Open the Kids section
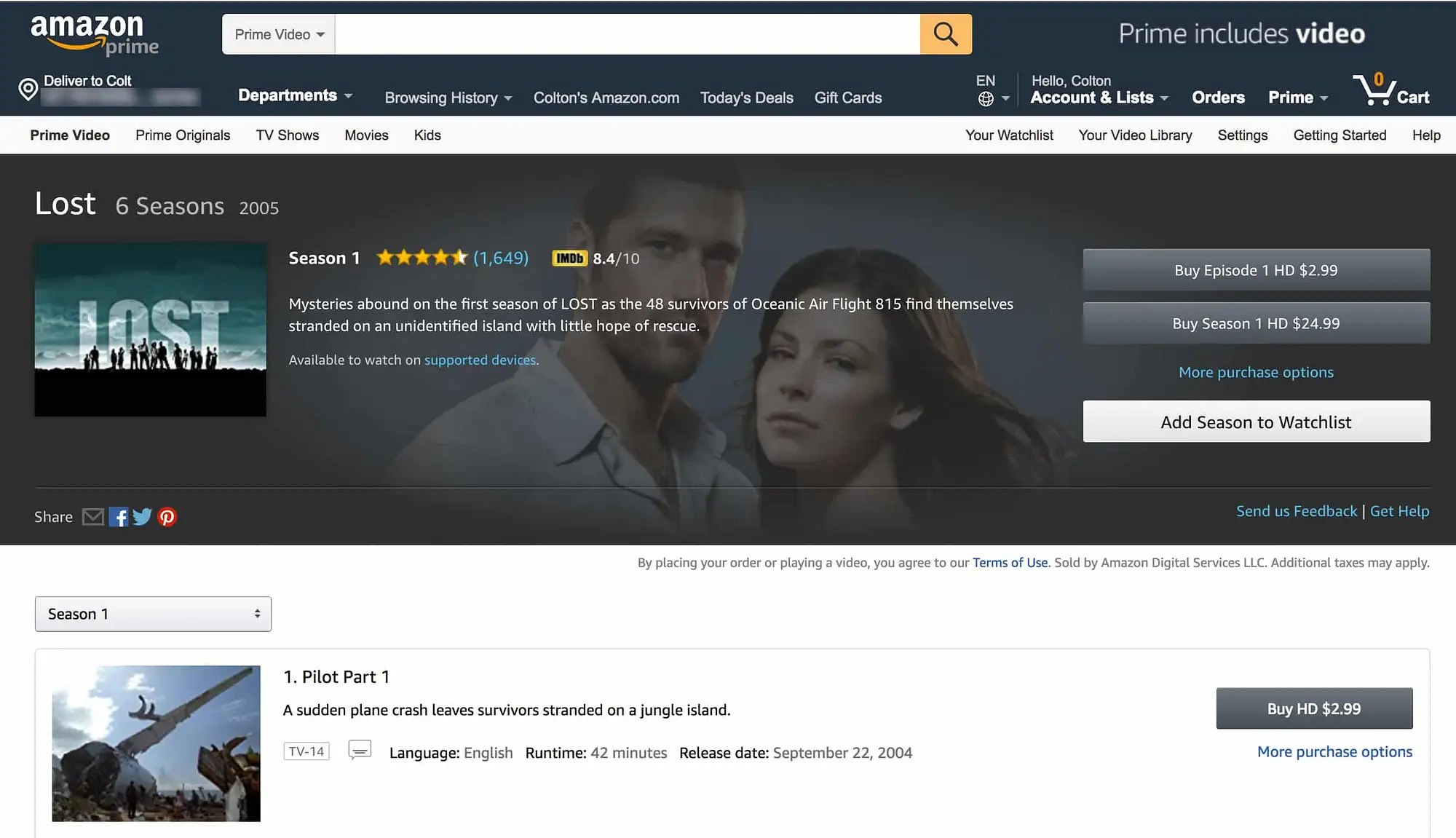 pyautogui.click(x=427, y=135)
